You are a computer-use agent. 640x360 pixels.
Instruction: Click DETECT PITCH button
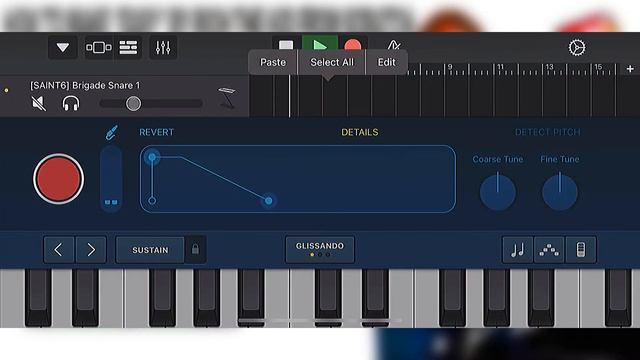pyautogui.click(x=547, y=132)
